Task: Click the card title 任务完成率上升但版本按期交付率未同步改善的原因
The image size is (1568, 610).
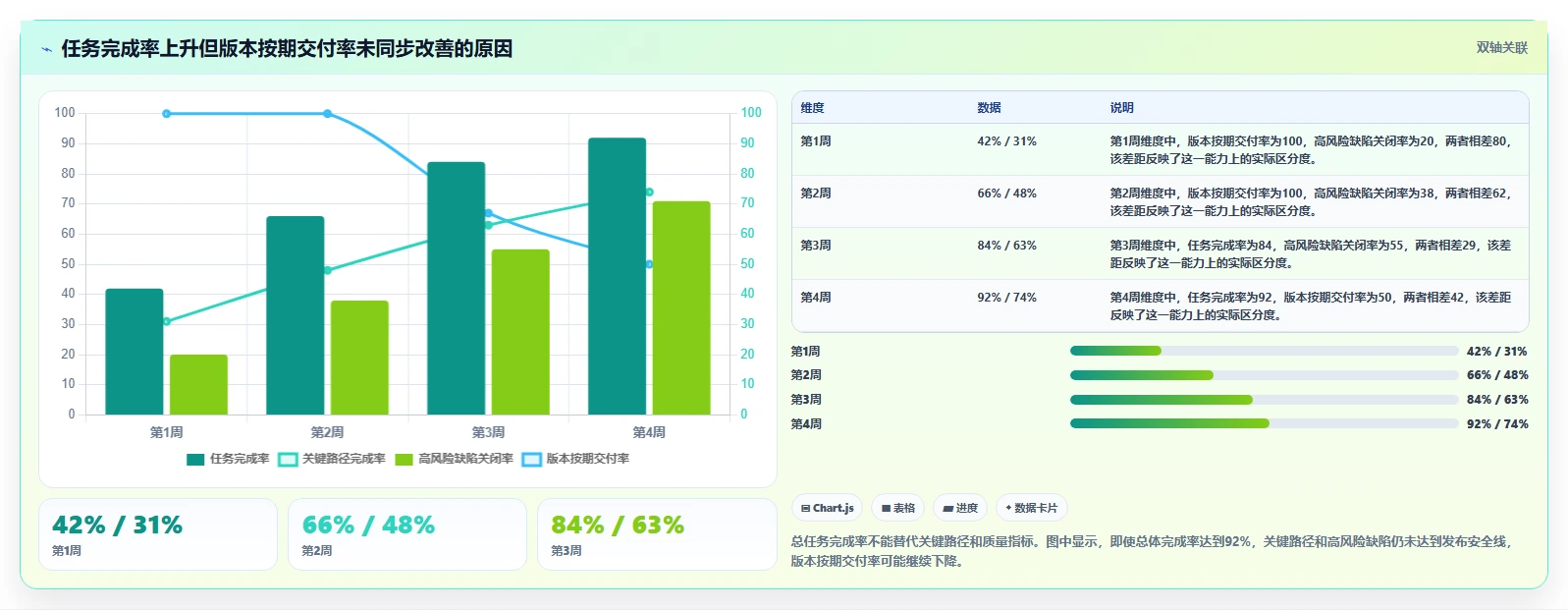Action: (x=287, y=49)
